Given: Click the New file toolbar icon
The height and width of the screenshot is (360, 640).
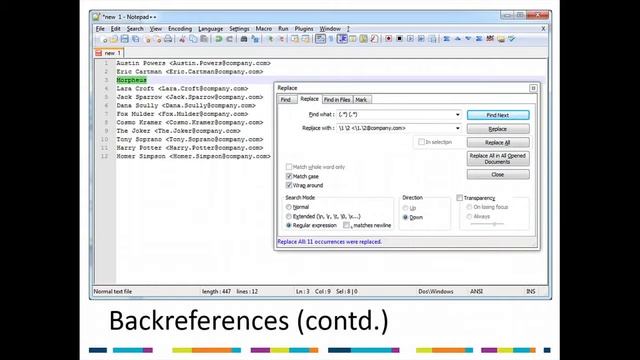Looking at the screenshot, I should 104,39.
